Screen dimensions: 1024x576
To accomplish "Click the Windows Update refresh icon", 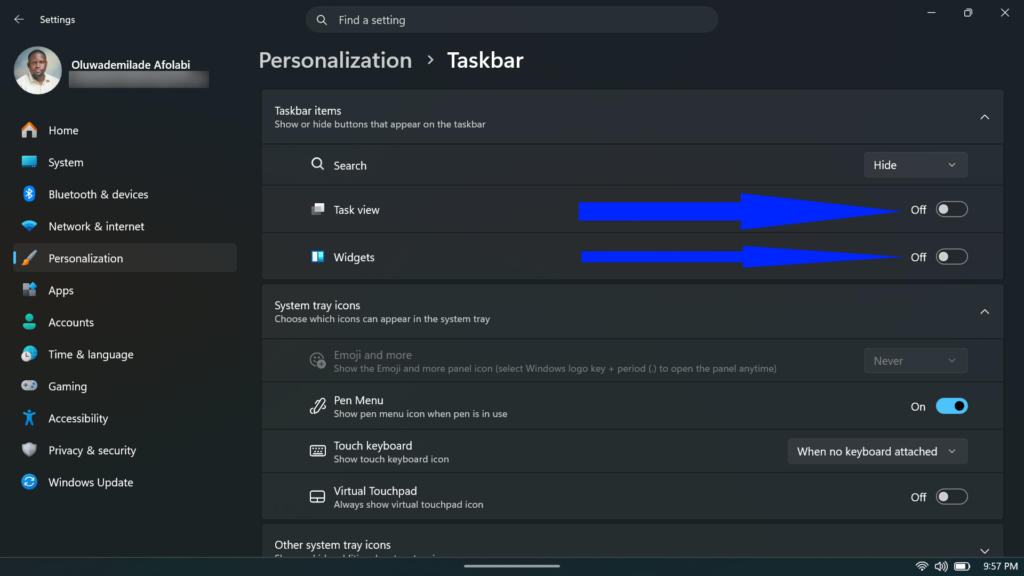I will coord(29,482).
